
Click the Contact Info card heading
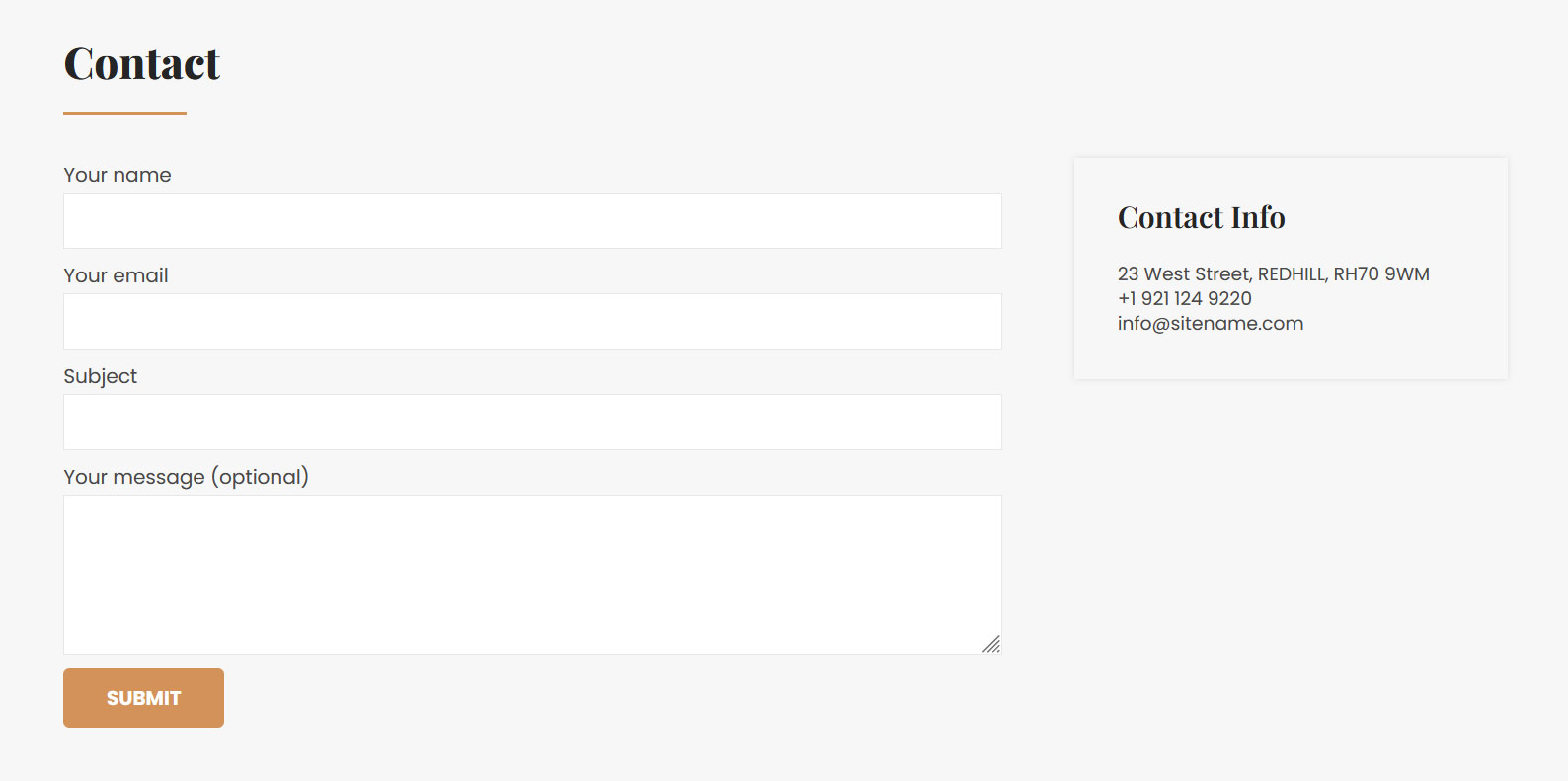point(1202,217)
